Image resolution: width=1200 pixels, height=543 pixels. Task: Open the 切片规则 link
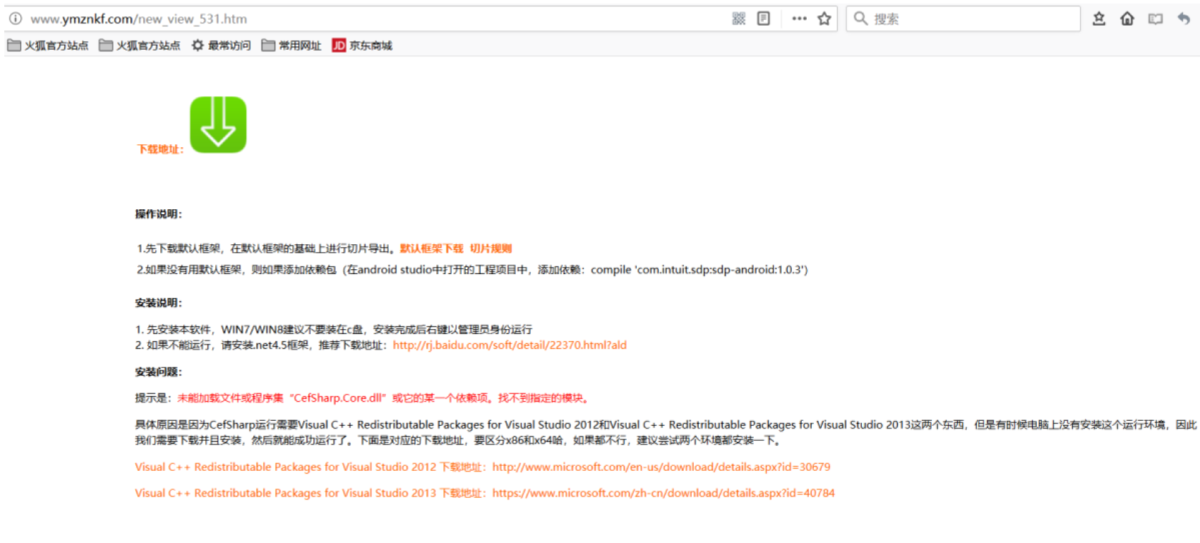tap(491, 248)
